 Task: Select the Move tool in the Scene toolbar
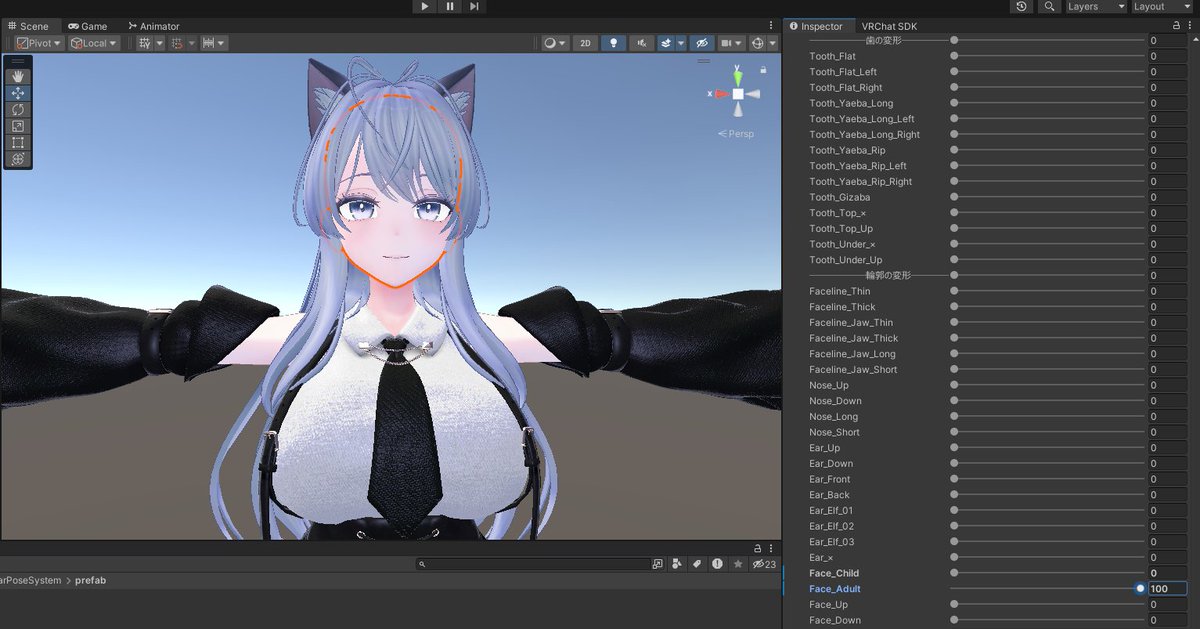point(18,93)
